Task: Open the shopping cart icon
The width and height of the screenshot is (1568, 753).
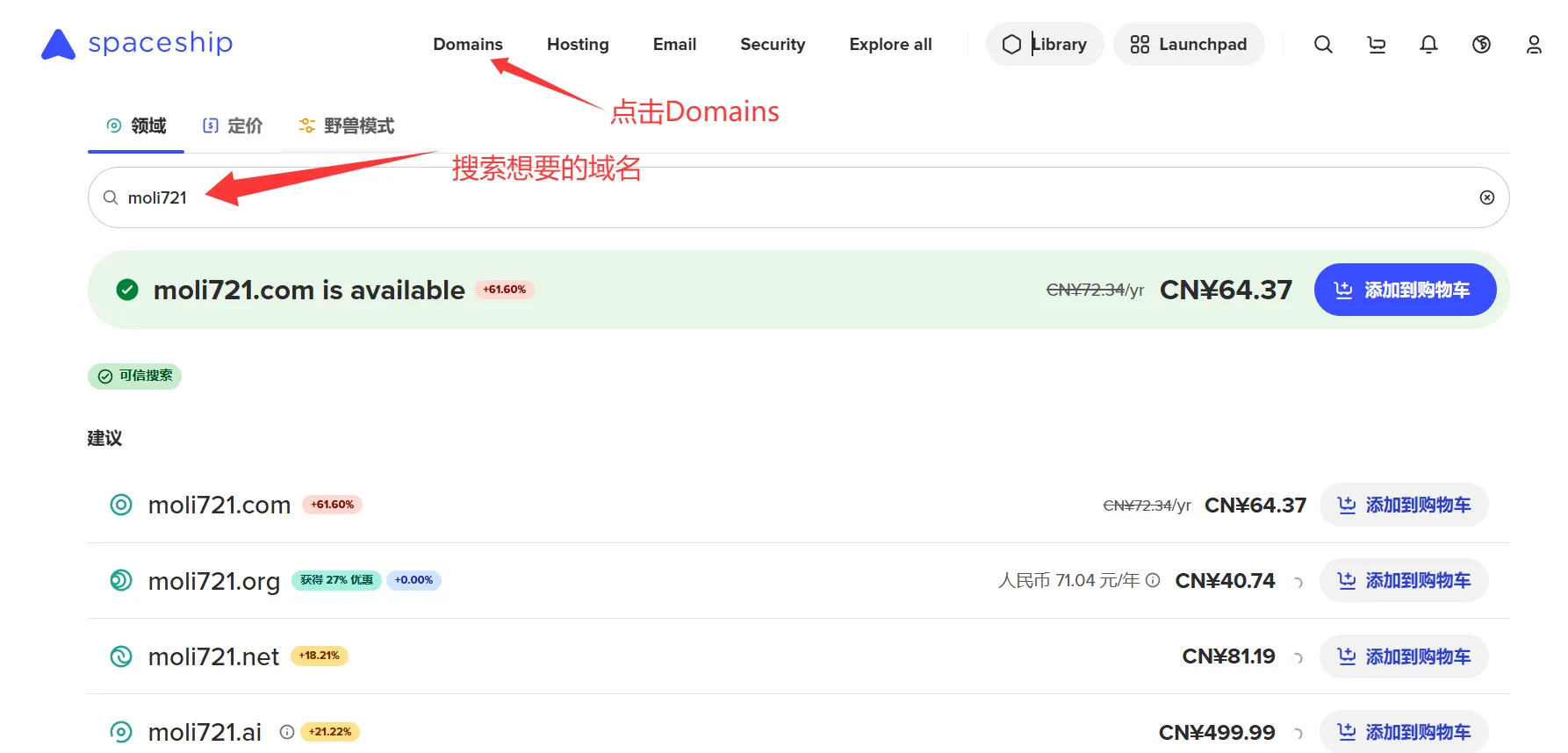Action: pos(1376,44)
